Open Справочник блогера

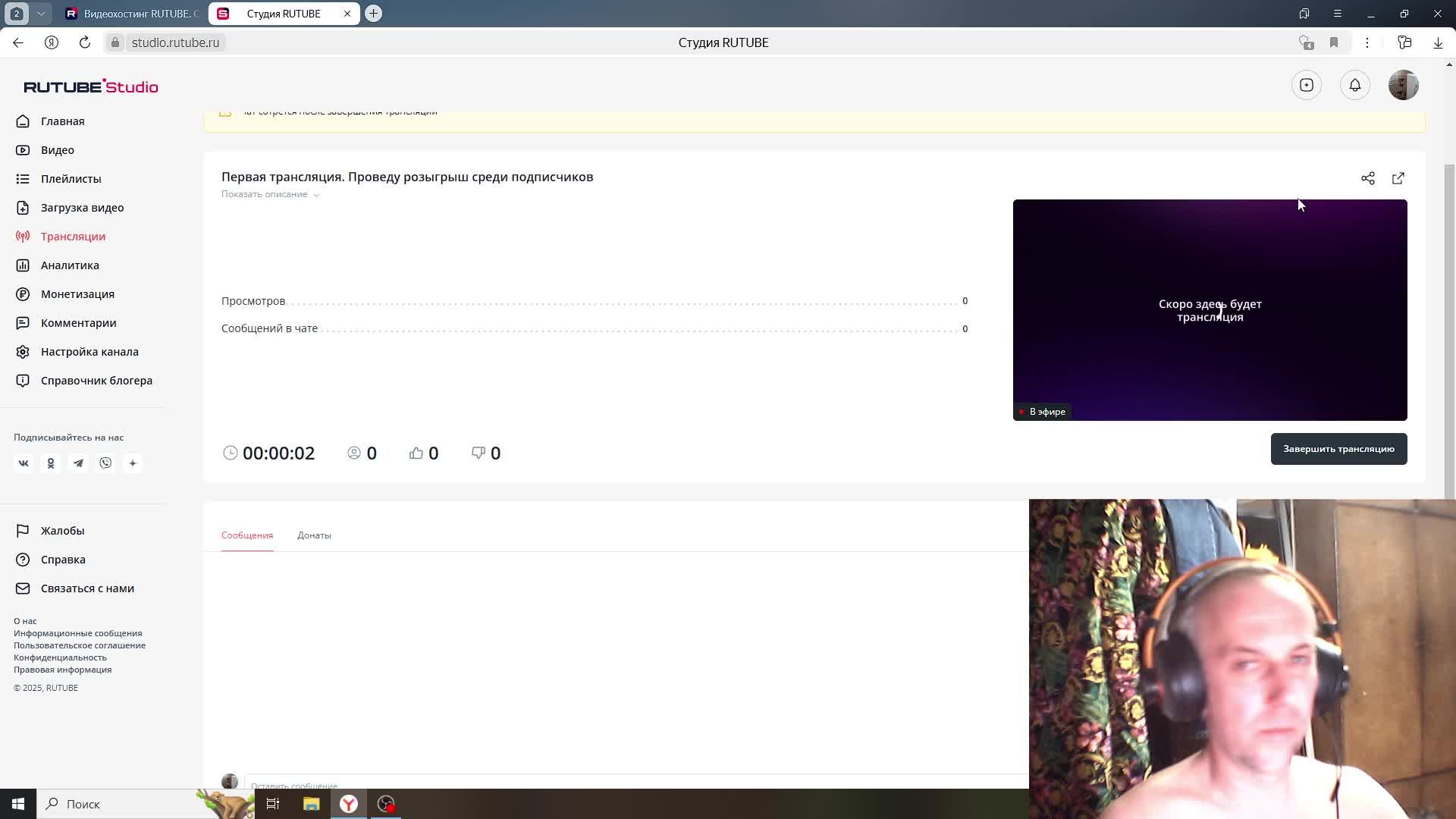point(96,381)
